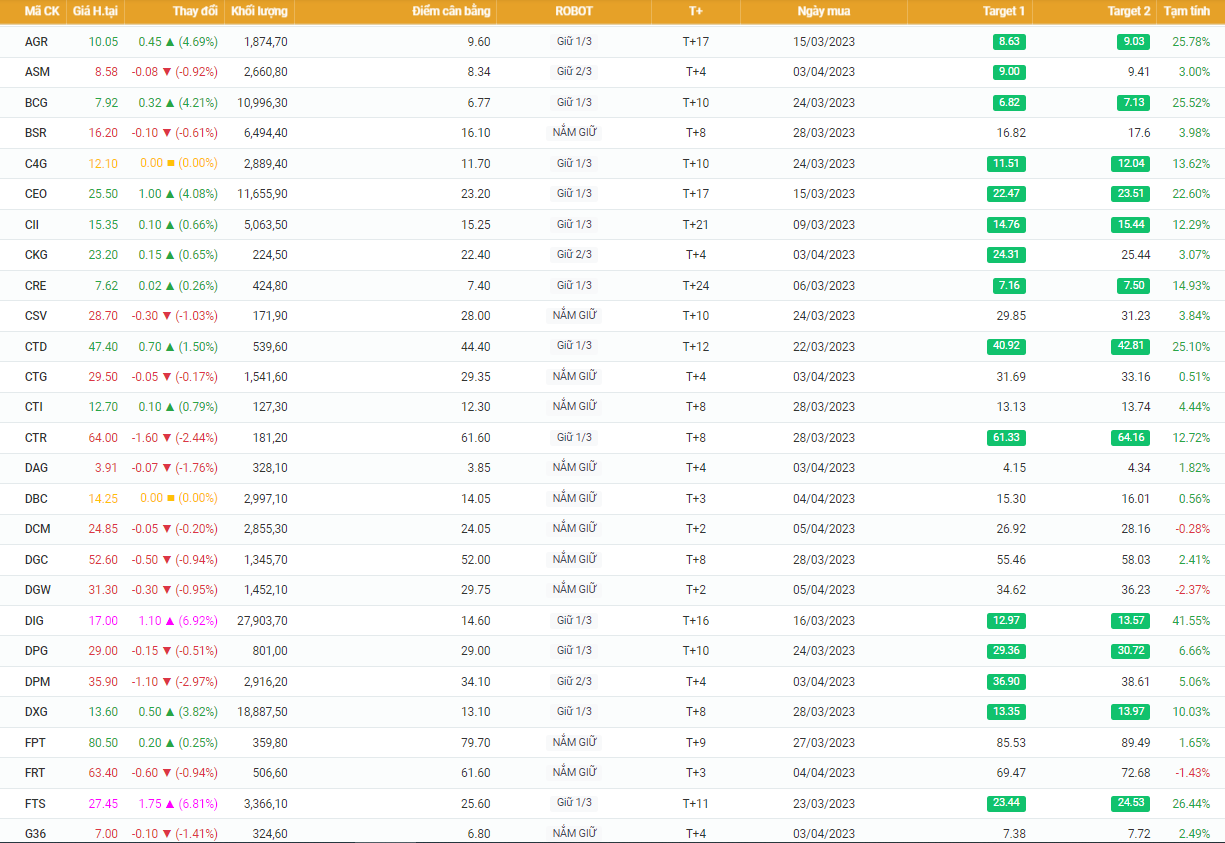Click the green 22.47 badge for CEO
The width and height of the screenshot is (1225, 843).
[x=1006, y=194]
